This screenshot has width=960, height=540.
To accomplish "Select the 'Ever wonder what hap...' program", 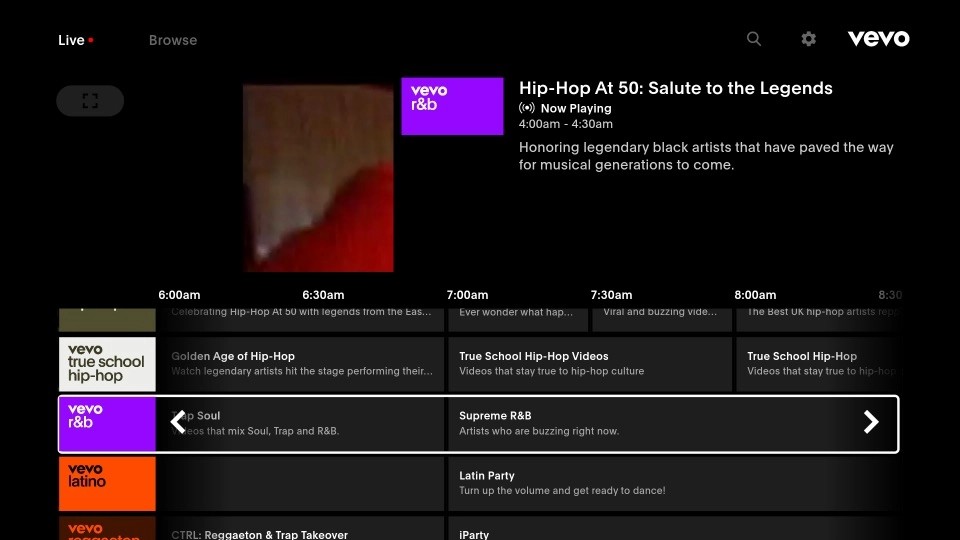I will click(518, 320).
